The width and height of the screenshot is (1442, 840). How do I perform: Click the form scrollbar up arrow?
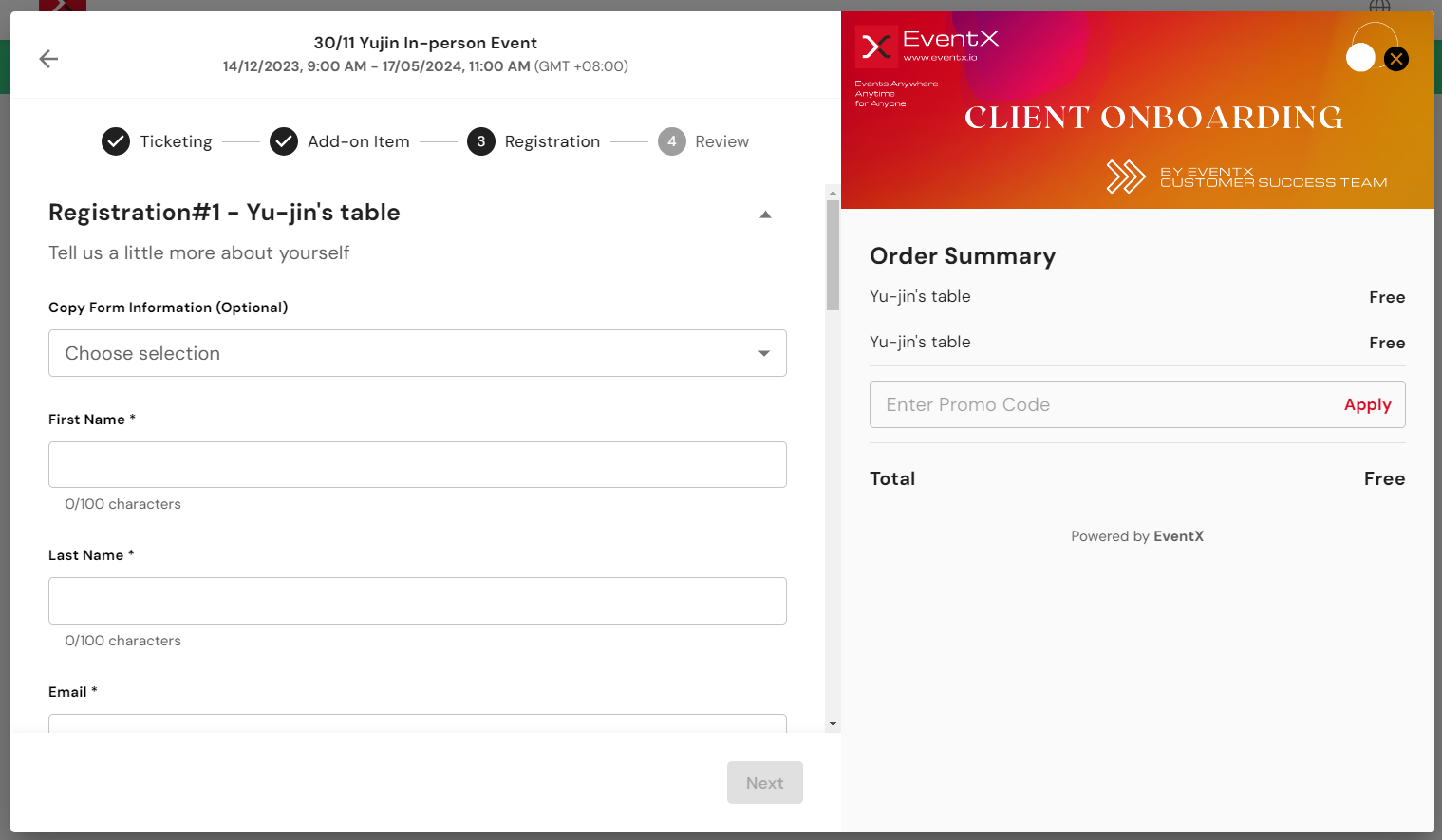(833, 193)
